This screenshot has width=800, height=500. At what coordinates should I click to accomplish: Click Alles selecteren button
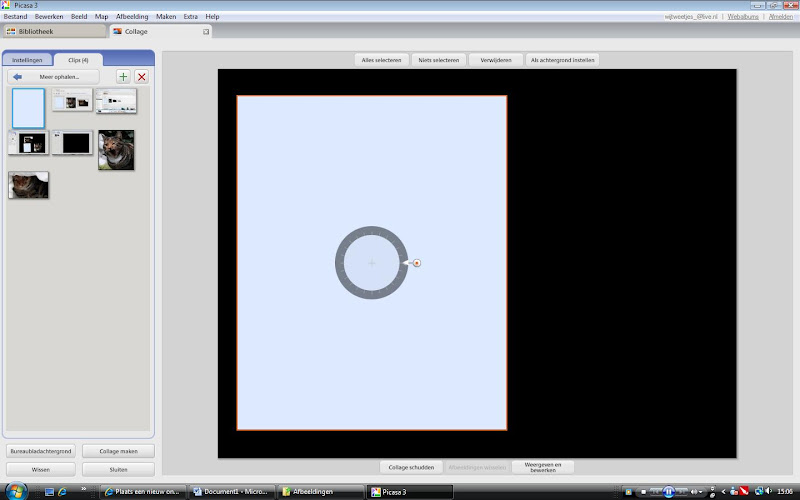(x=381, y=60)
